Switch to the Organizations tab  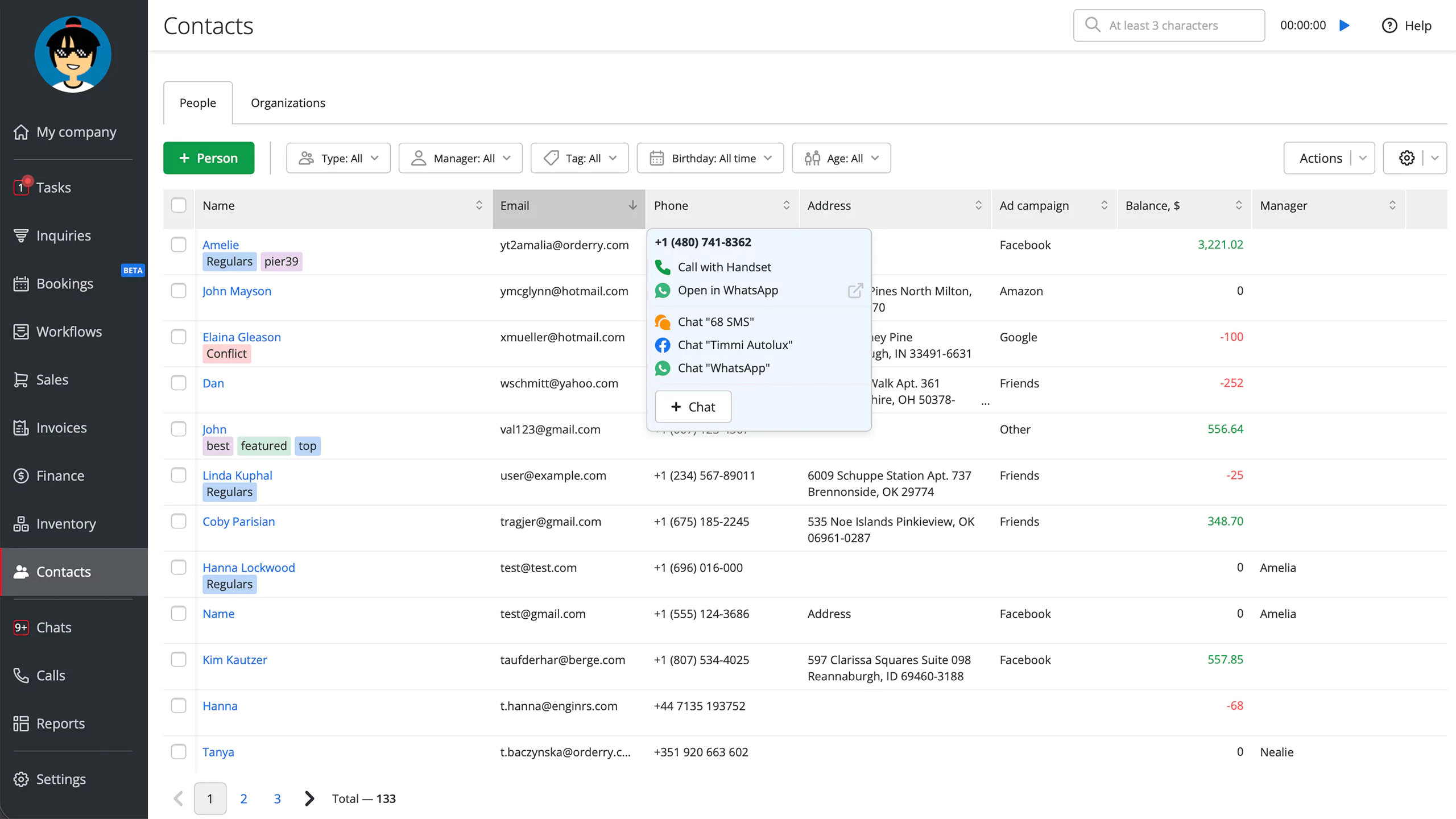click(x=288, y=103)
